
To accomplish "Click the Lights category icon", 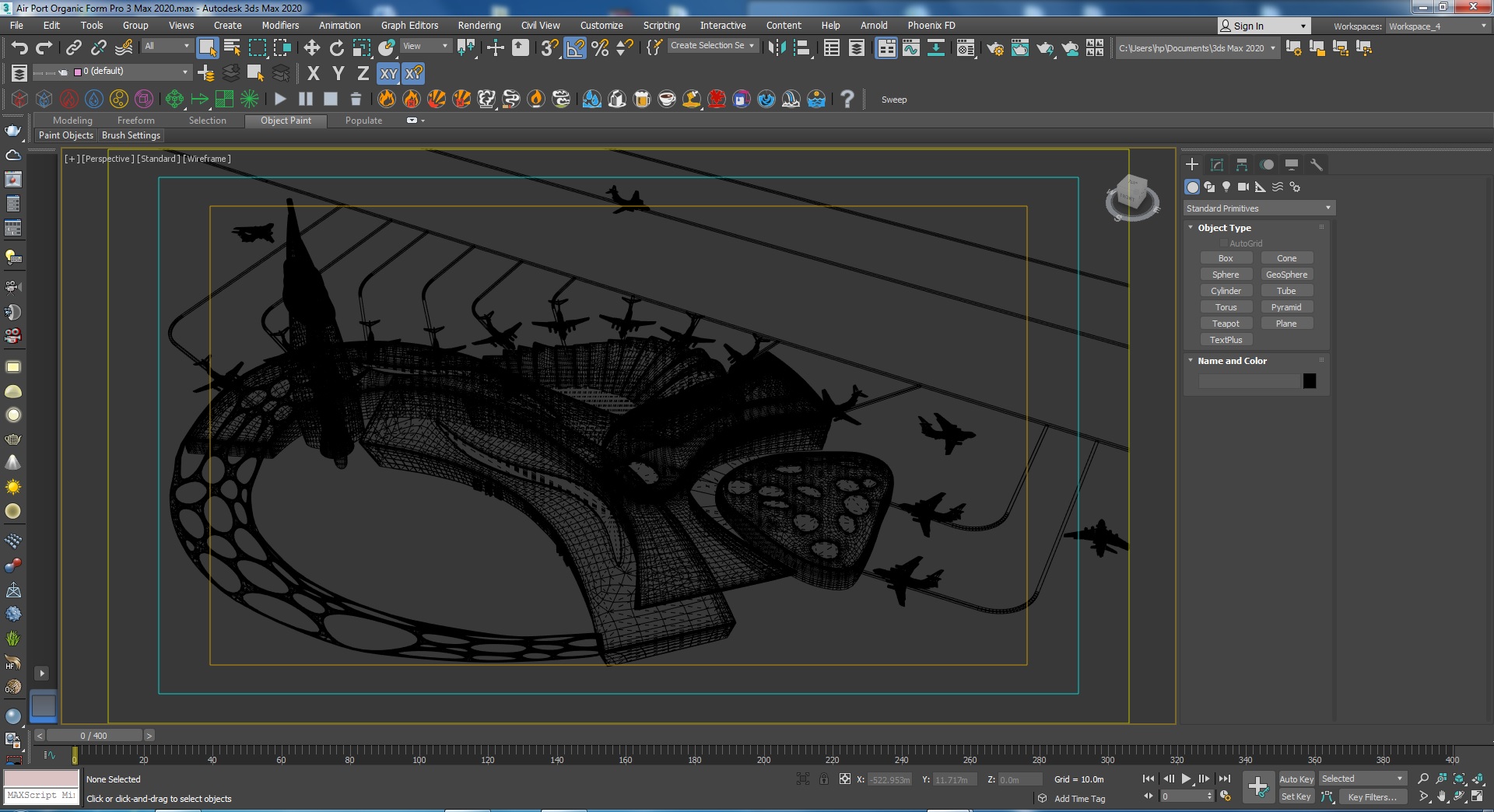I will (x=1226, y=187).
